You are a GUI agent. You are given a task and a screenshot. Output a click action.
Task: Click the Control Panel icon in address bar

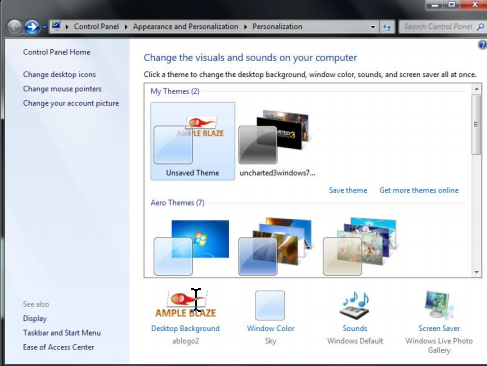click(x=56, y=26)
